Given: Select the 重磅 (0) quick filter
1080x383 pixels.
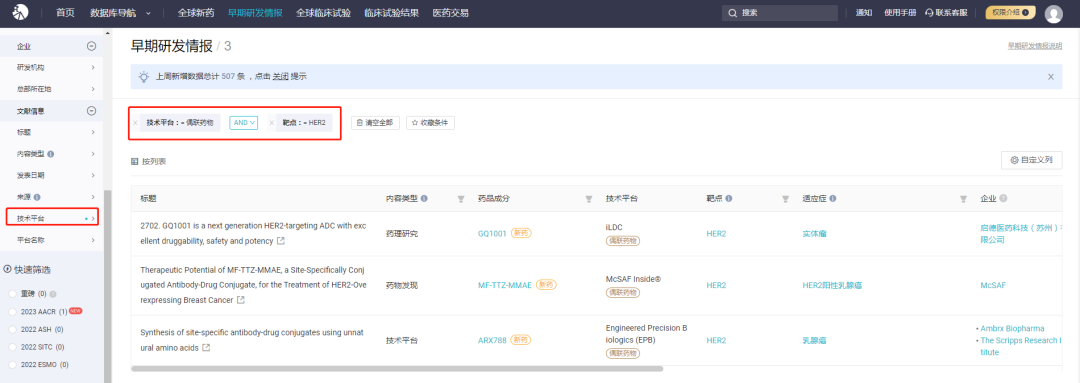Looking at the screenshot, I should coord(12,294).
